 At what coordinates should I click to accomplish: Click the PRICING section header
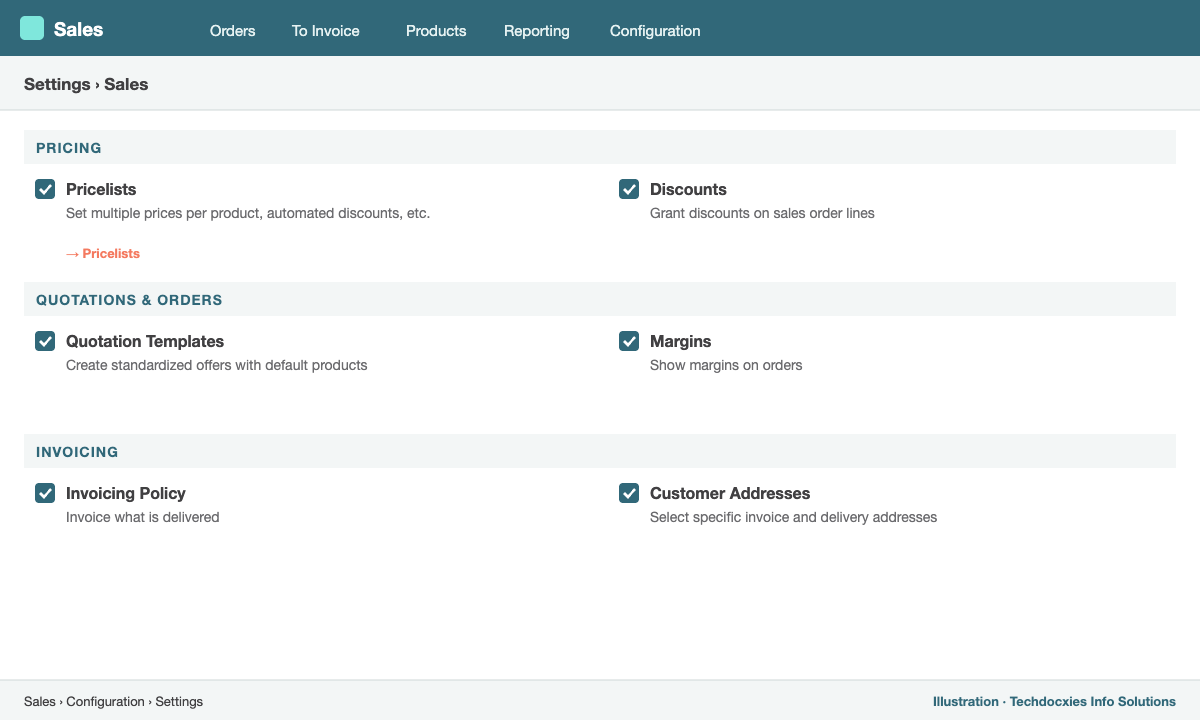600,147
